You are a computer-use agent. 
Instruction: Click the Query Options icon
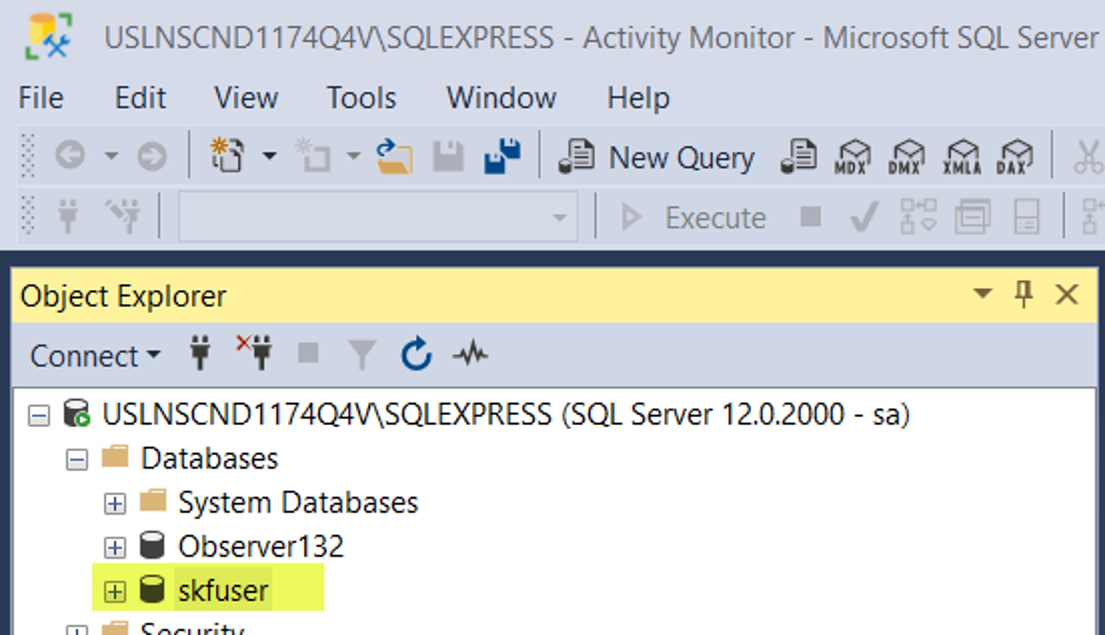point(973,216)
